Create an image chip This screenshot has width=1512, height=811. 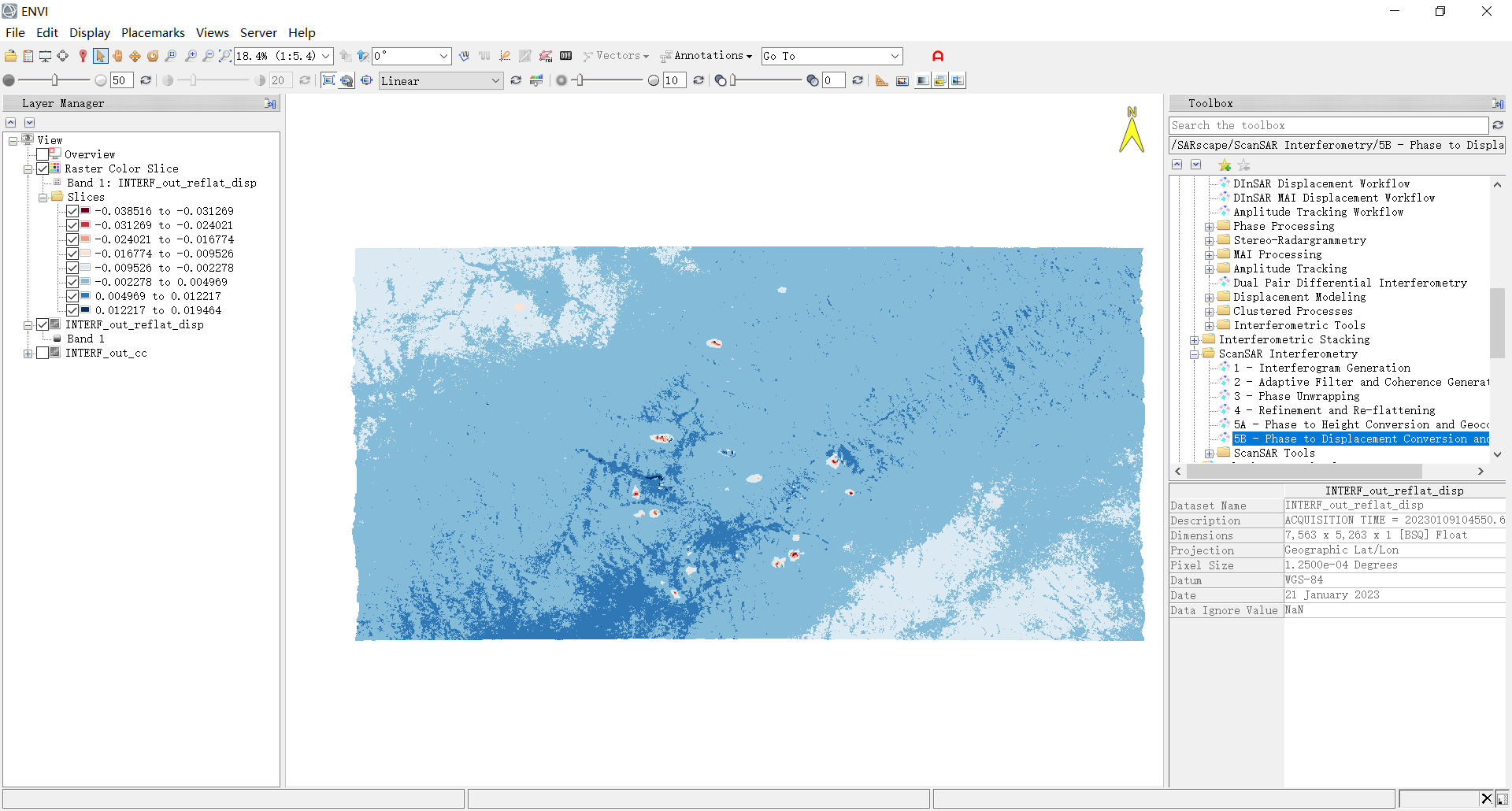tap(902, 80)
